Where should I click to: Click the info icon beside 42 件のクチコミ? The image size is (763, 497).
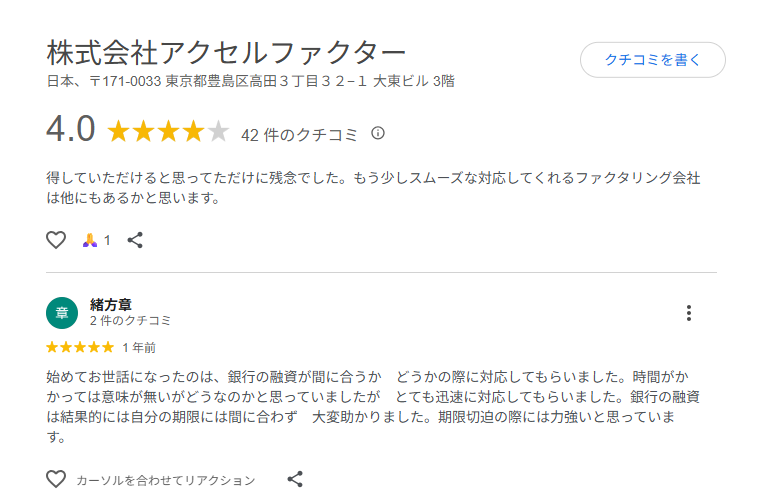pos(378,132)
